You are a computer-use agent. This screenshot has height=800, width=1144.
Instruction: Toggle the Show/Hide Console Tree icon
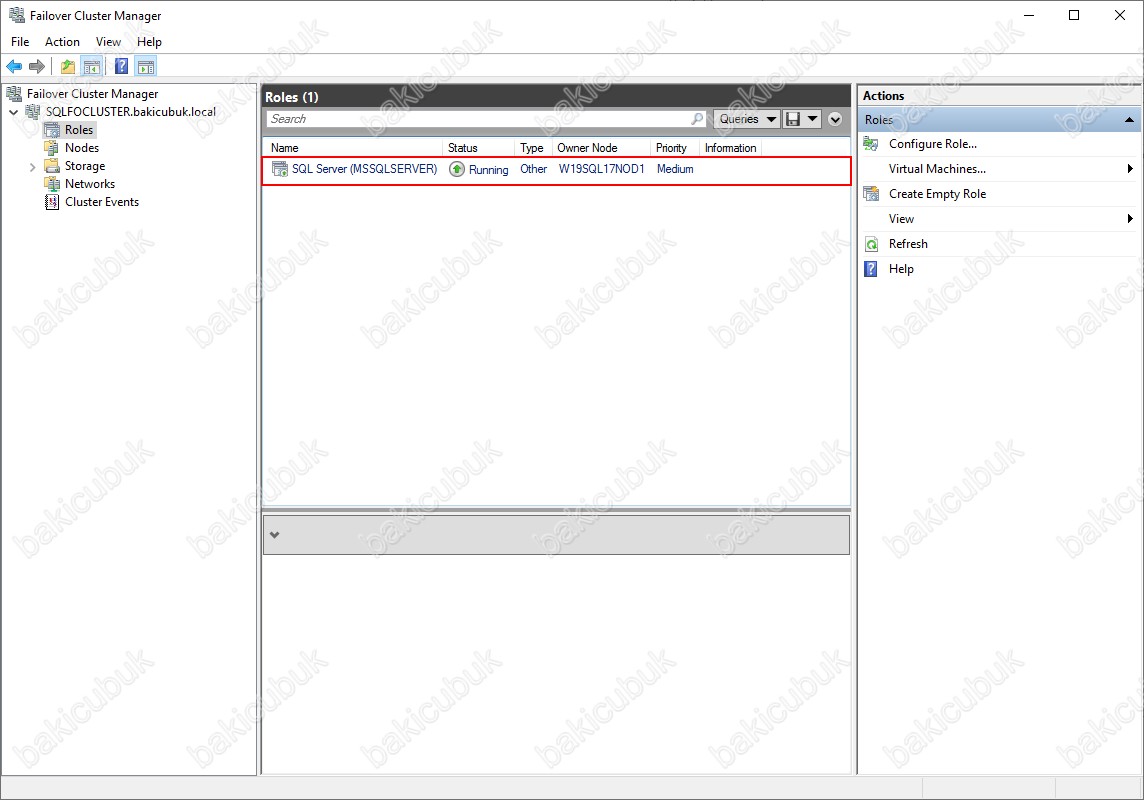click(92, 66)
